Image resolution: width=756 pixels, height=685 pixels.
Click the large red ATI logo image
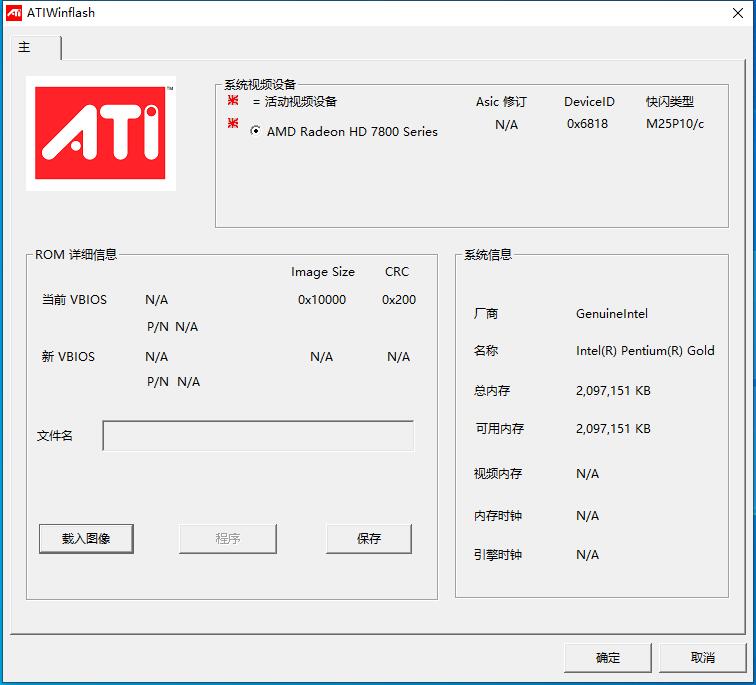pyautogui.click(x=100, y=133)
